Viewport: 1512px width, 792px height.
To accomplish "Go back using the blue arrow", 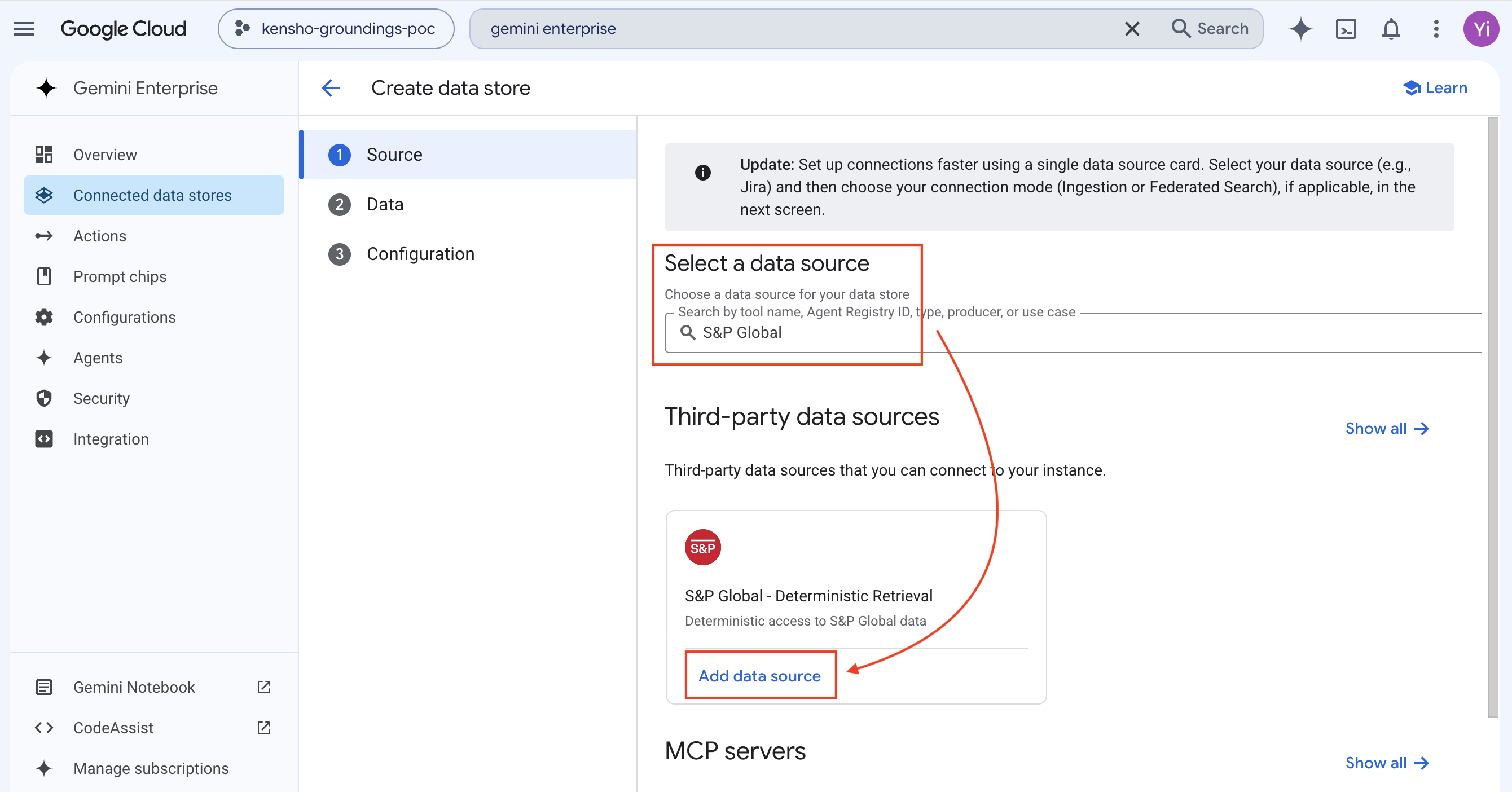I will pyautogui.click(x=331, y=88).
